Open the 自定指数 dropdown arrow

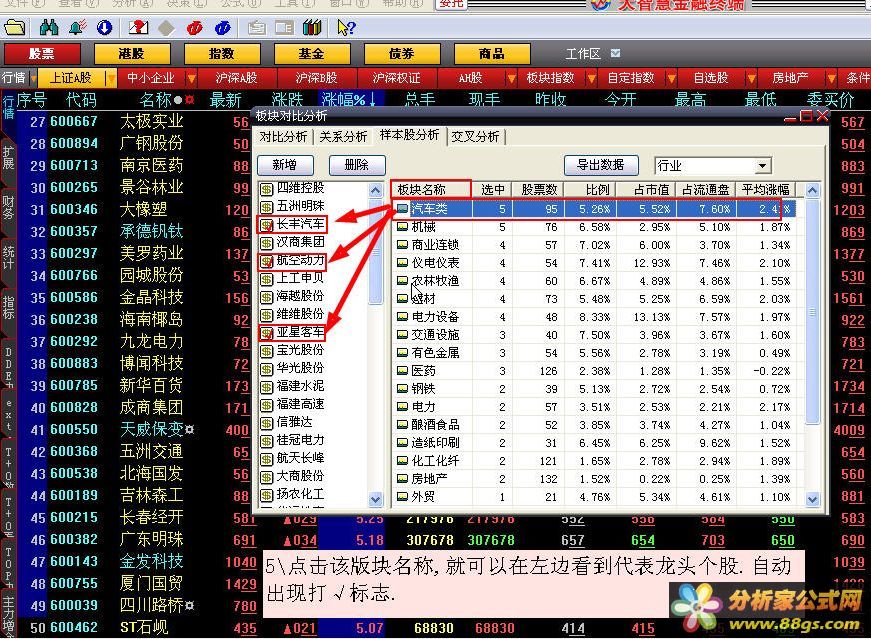672,78
